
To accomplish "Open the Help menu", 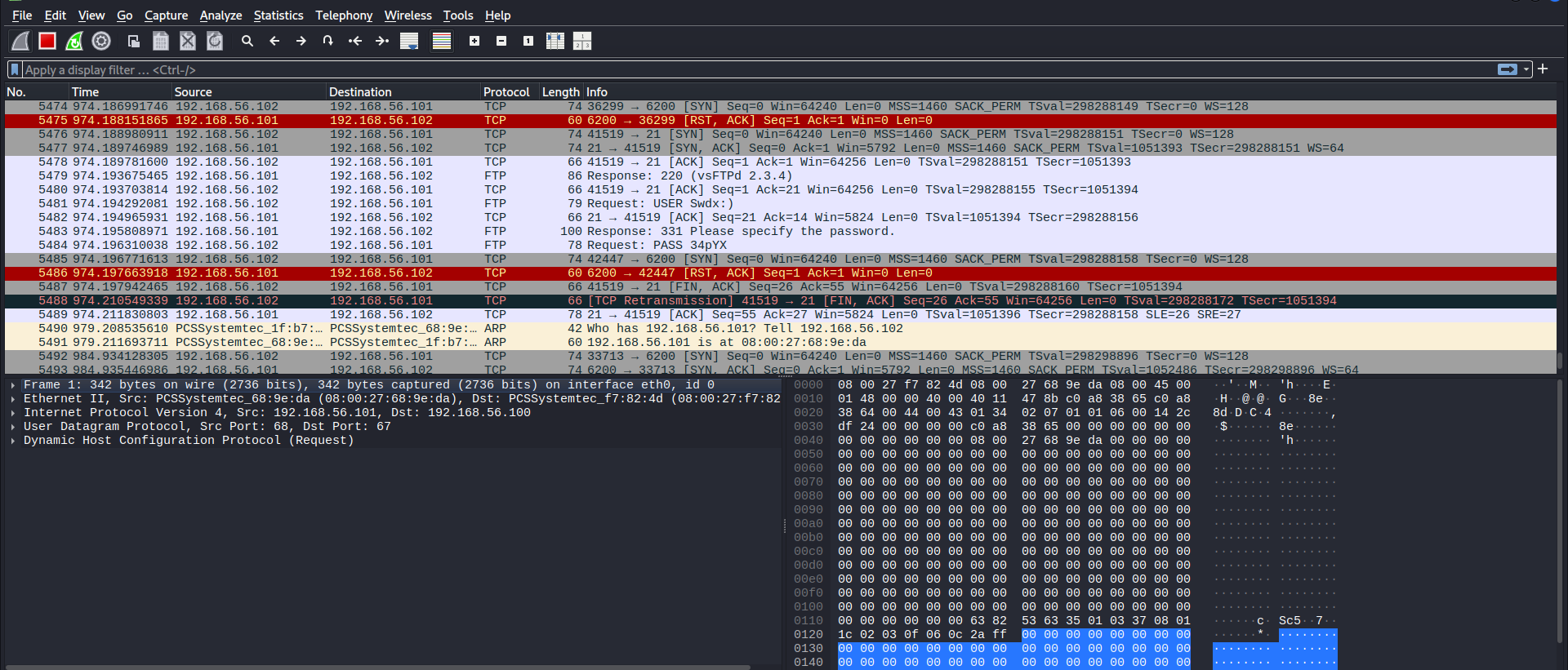I will 497,16.
